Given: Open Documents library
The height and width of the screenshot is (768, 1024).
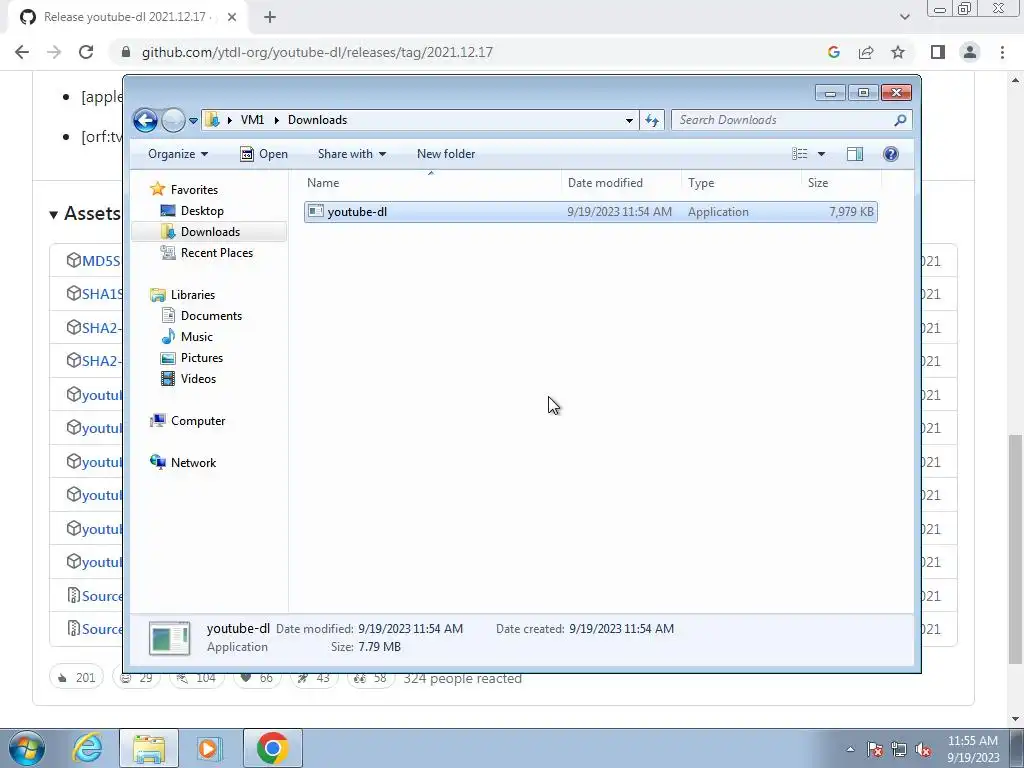Looking at the screenshot, I should 211,315.
